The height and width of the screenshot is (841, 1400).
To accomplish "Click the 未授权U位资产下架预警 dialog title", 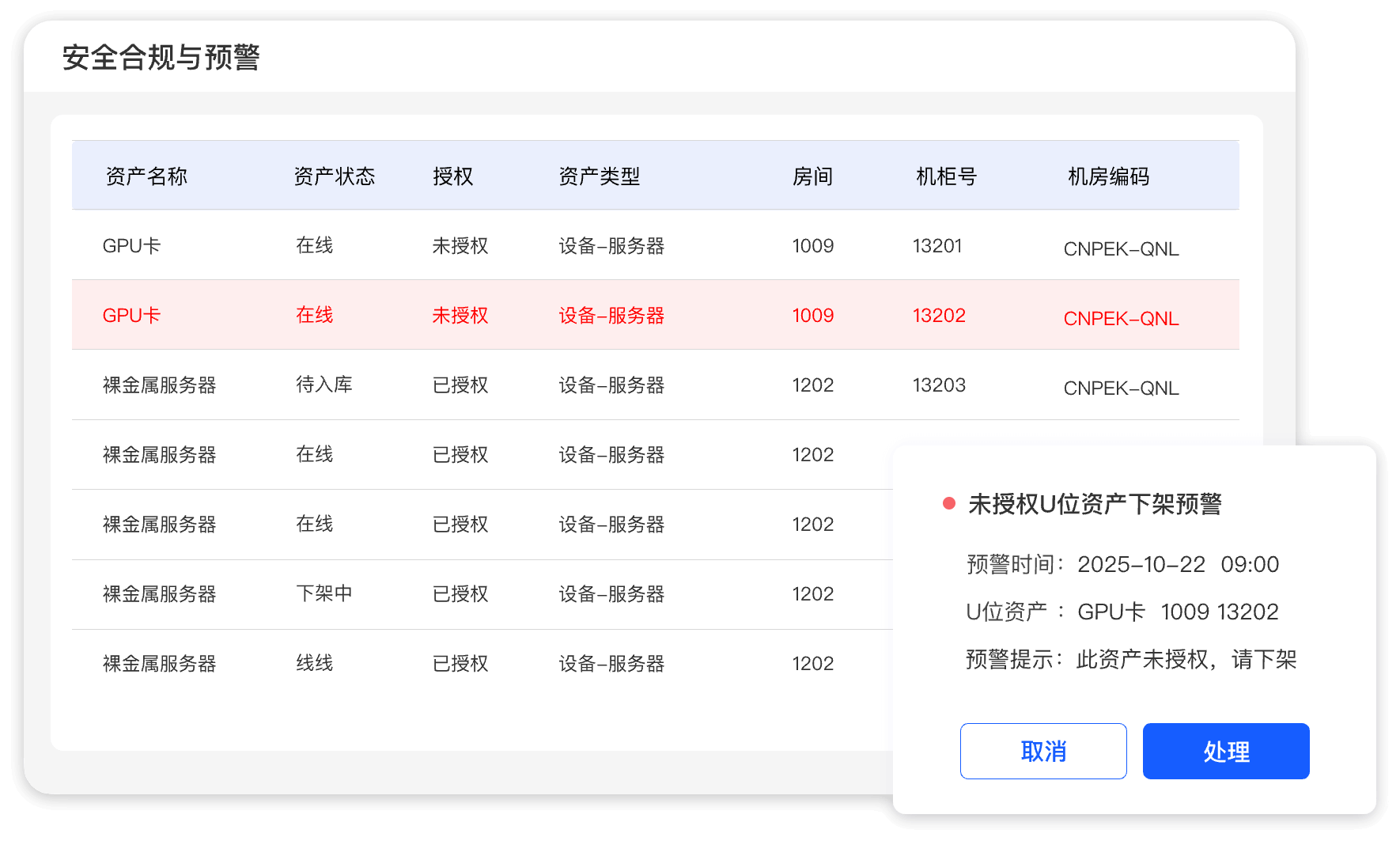I will coord(1095,504).
